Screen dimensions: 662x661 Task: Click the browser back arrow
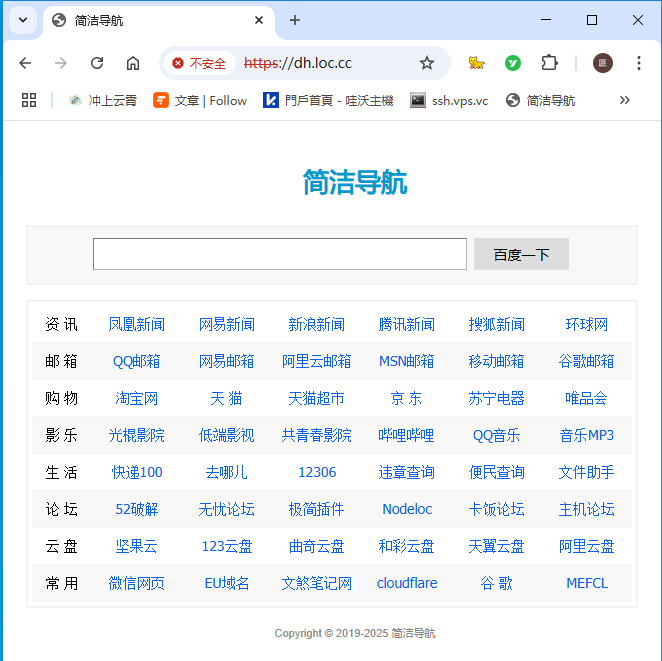[x=25, y=63]
